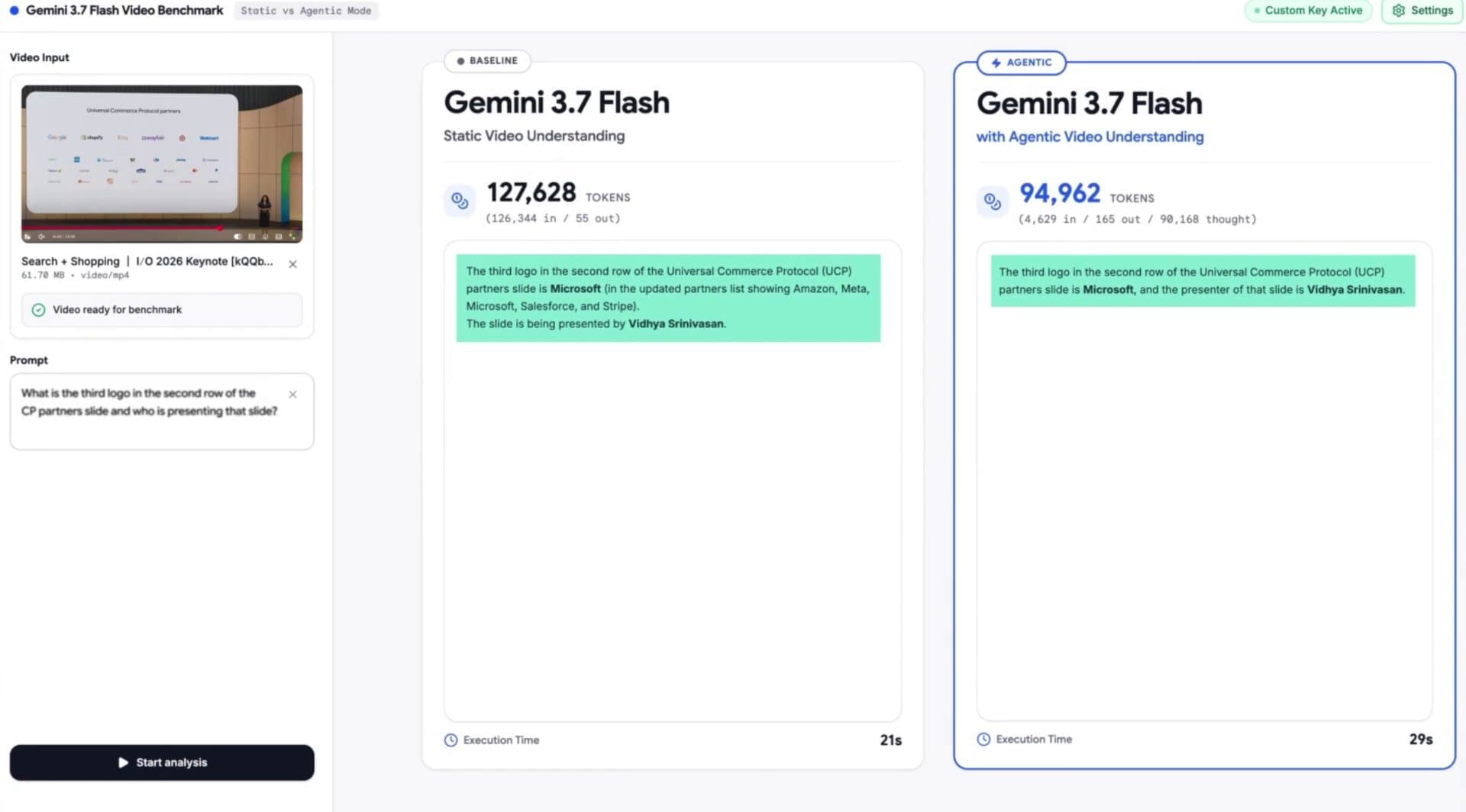Select the BASELINE badge
Viewport: 1466px width, 812px height.
coord(487,60)
